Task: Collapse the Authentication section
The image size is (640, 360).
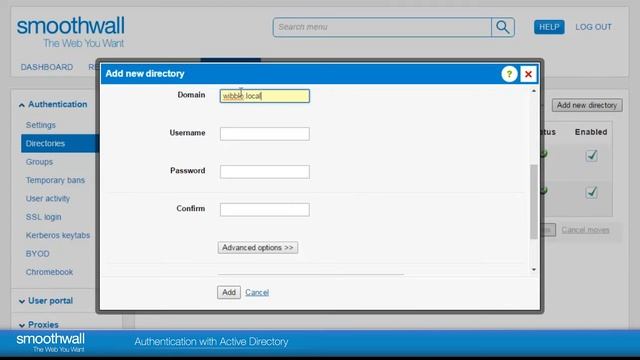Action: (x=53, y=104)
